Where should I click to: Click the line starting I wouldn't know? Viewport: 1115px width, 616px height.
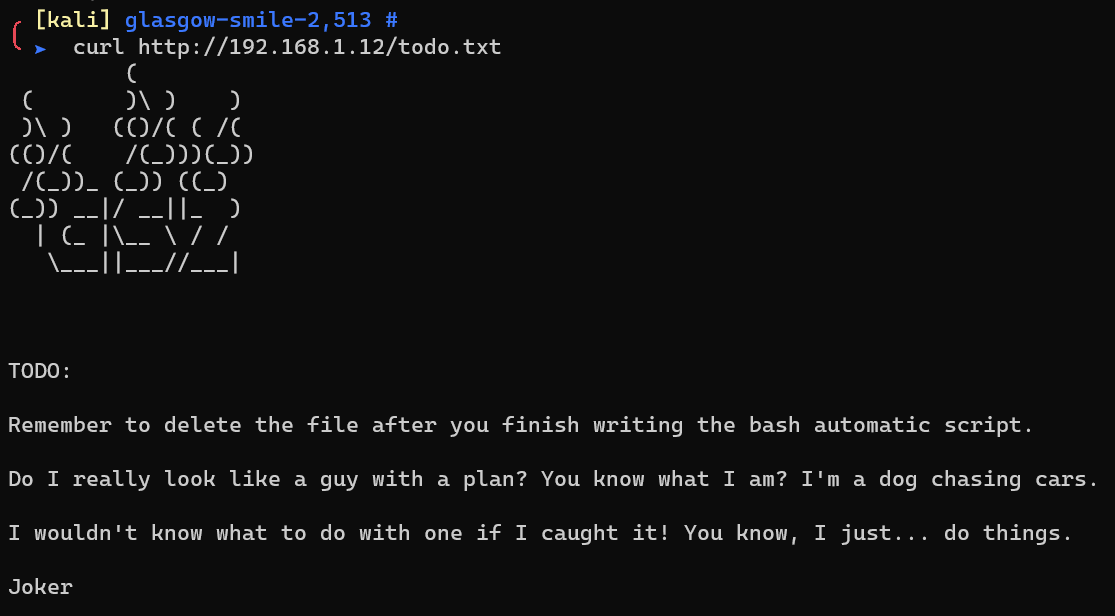540,533
